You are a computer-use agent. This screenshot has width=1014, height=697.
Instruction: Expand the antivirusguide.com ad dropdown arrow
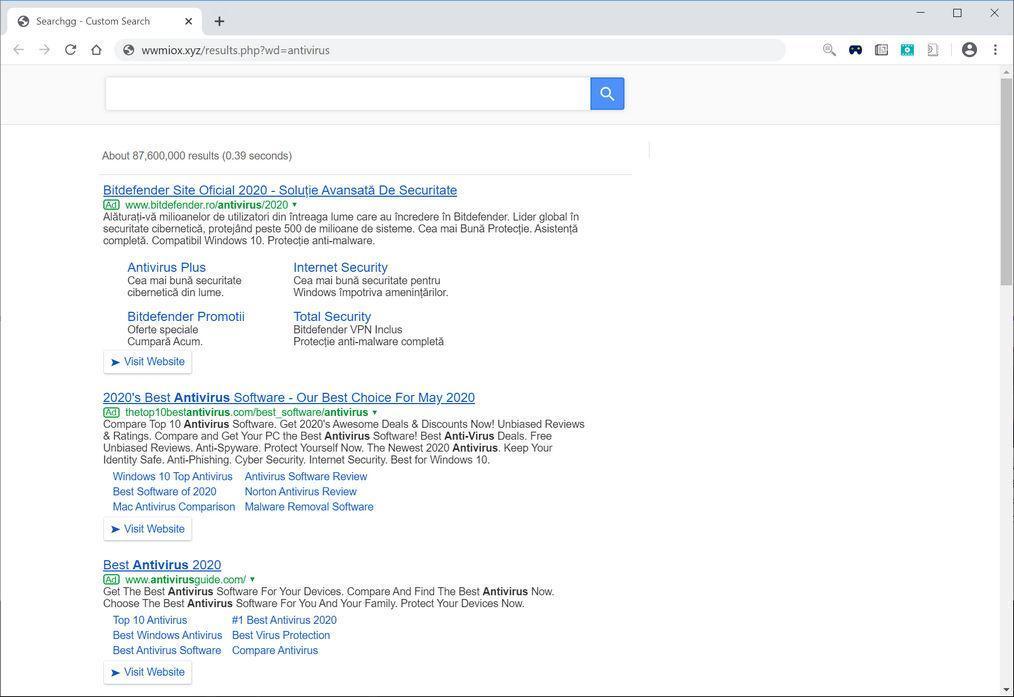pyautogui.click(x=252, y=580)
